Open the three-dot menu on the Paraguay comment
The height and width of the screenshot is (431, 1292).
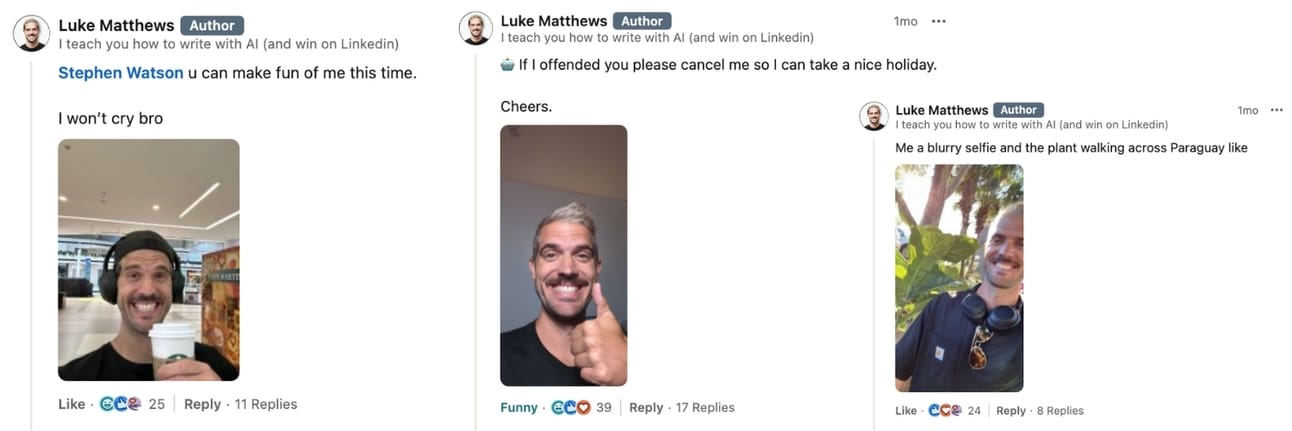[x=1276, y=110]
